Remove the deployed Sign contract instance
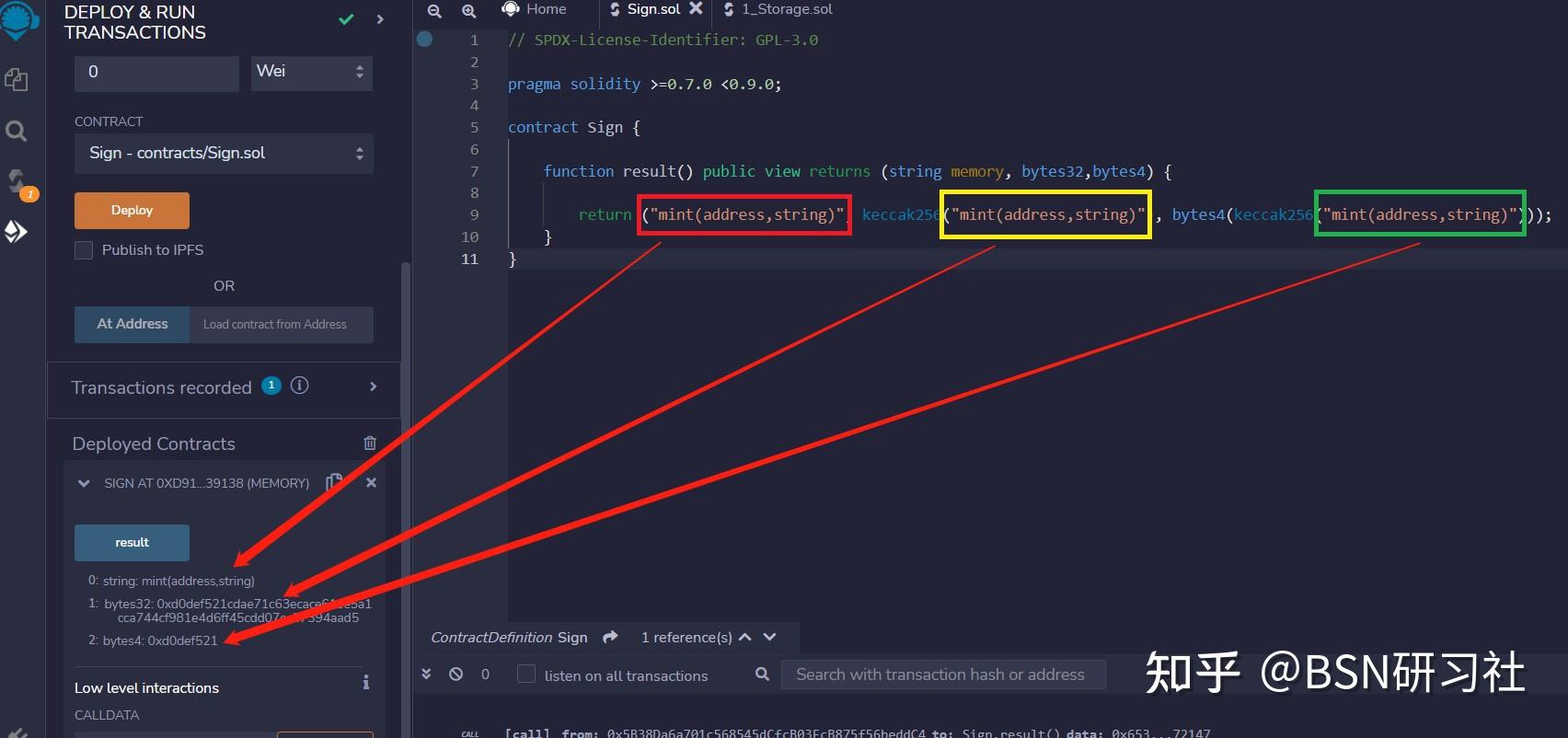This screenshot has height=738, width=1568. click(371, 482)
